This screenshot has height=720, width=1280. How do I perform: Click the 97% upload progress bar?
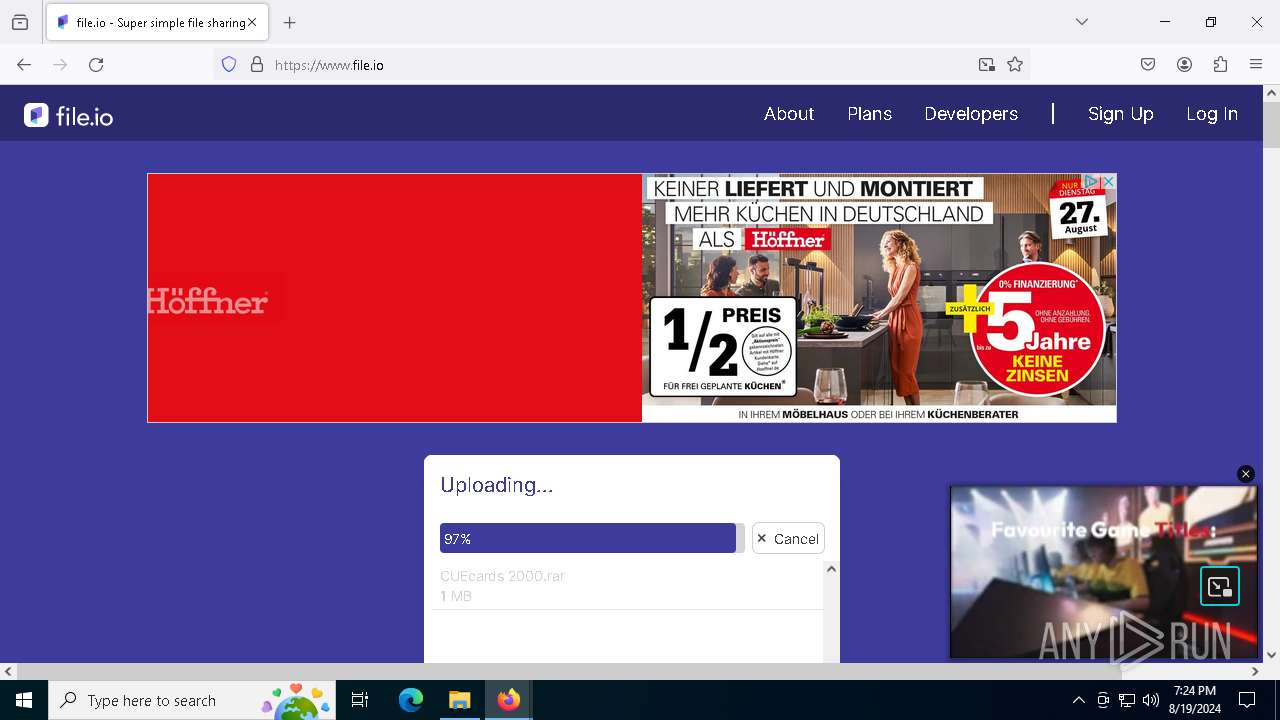(x=592, y=538)
